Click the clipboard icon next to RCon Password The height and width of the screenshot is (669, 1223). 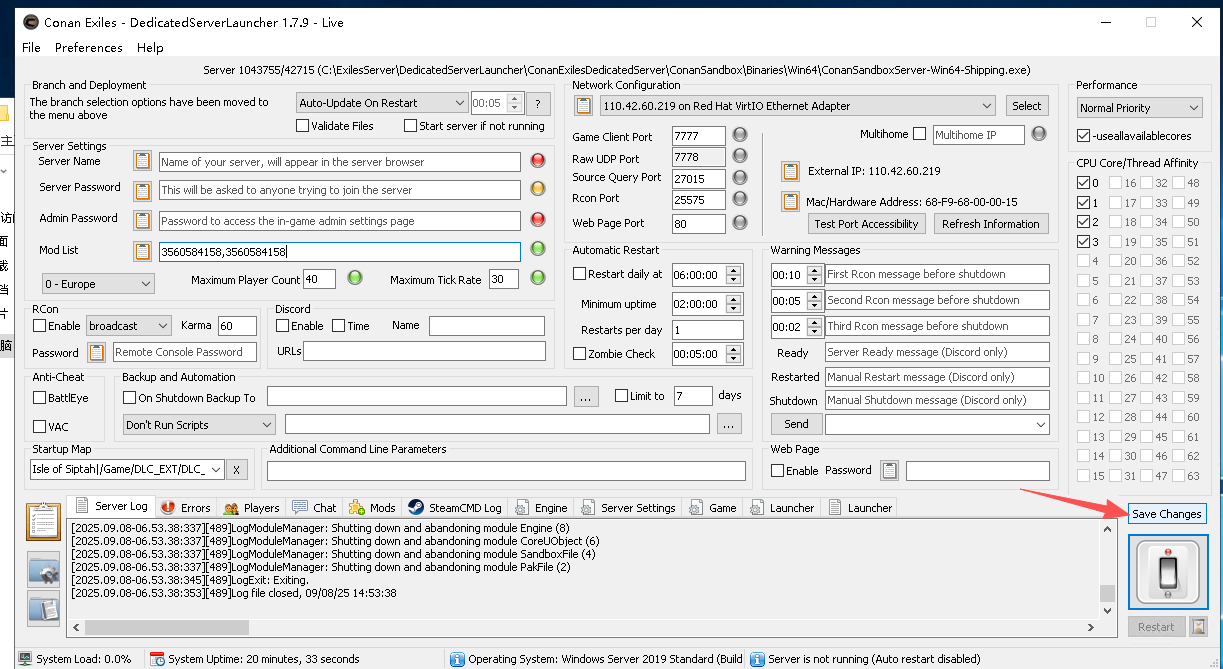pyautogui.click(x=96, y=352)
